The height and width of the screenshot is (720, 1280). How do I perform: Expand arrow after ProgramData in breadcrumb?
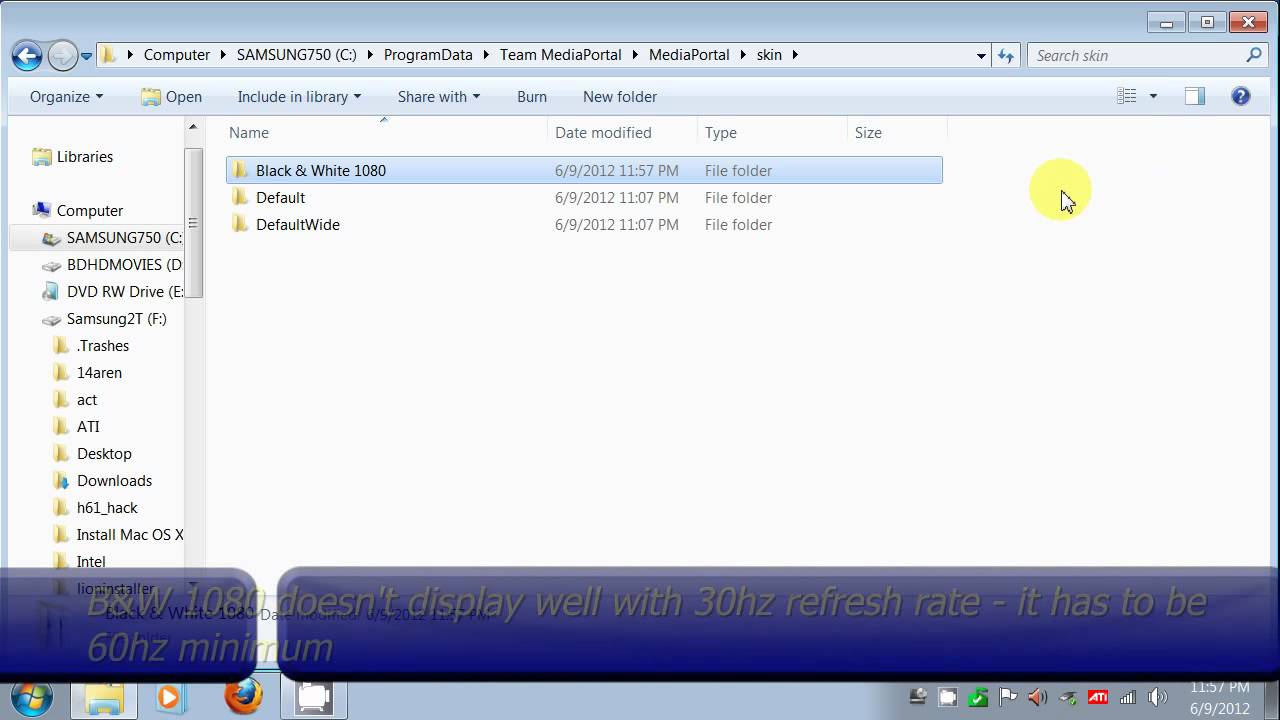[486, 55]
